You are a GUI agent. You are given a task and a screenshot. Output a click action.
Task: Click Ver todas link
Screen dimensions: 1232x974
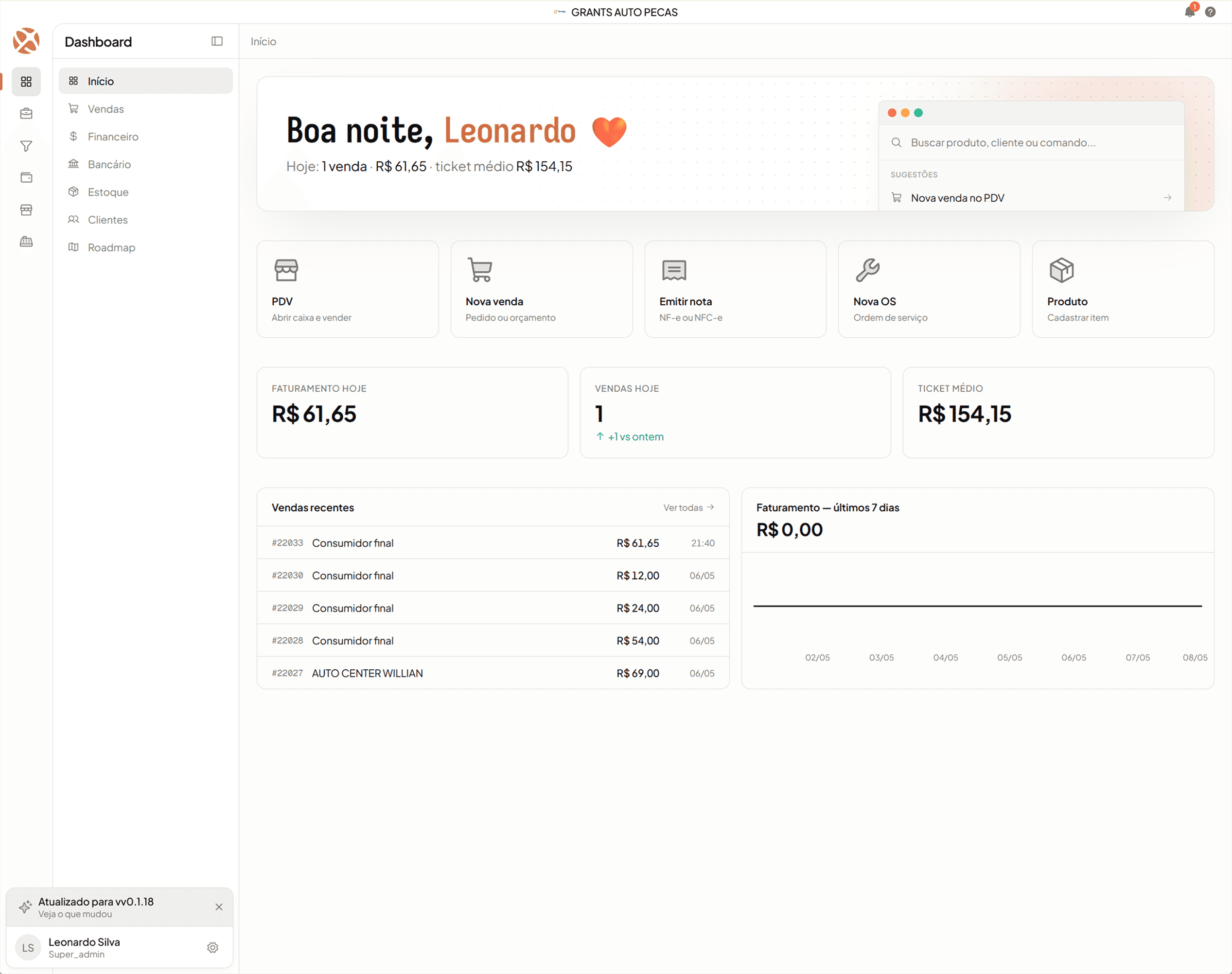click(x=688, y=507)
